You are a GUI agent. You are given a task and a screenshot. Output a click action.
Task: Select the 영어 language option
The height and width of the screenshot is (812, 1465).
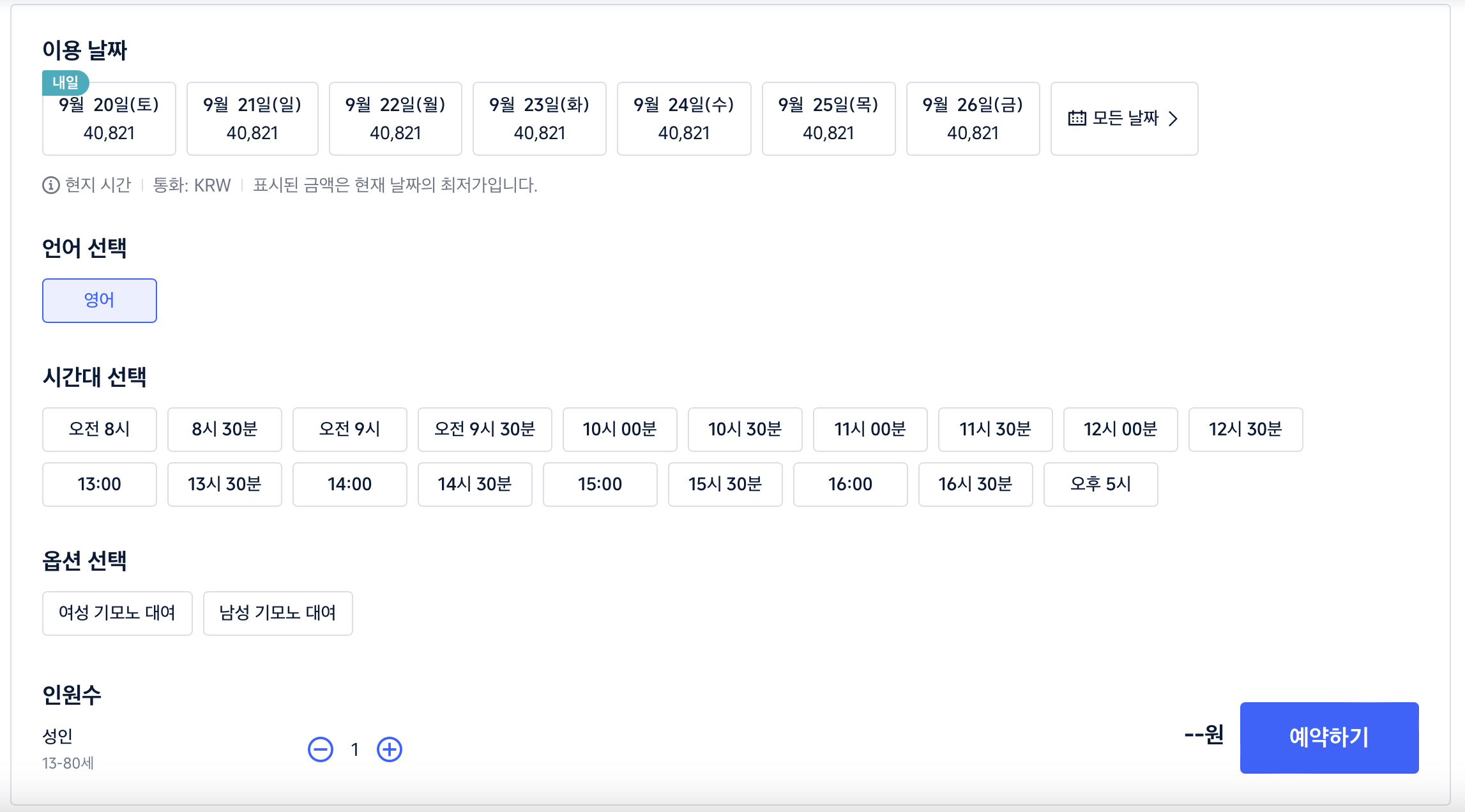coord(100,300)
